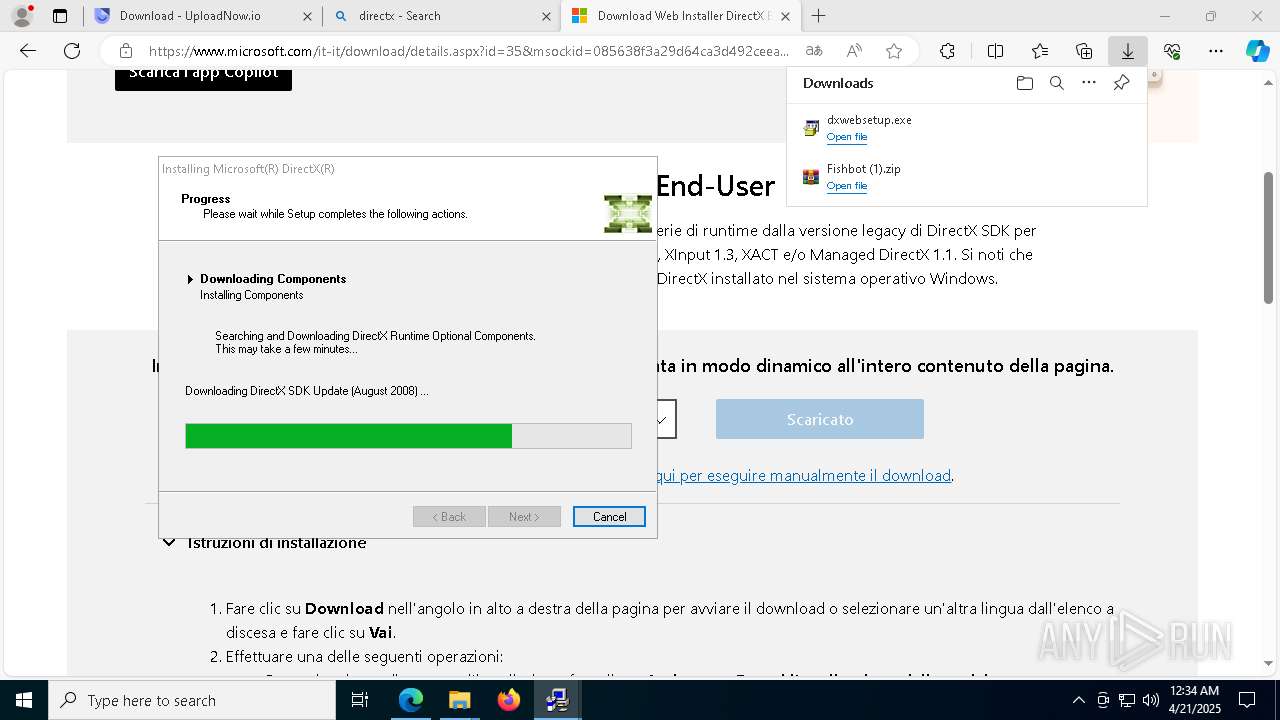Close the directx Search tab
This screenshot has height=720, width=1280.
(x=546, y=16)
